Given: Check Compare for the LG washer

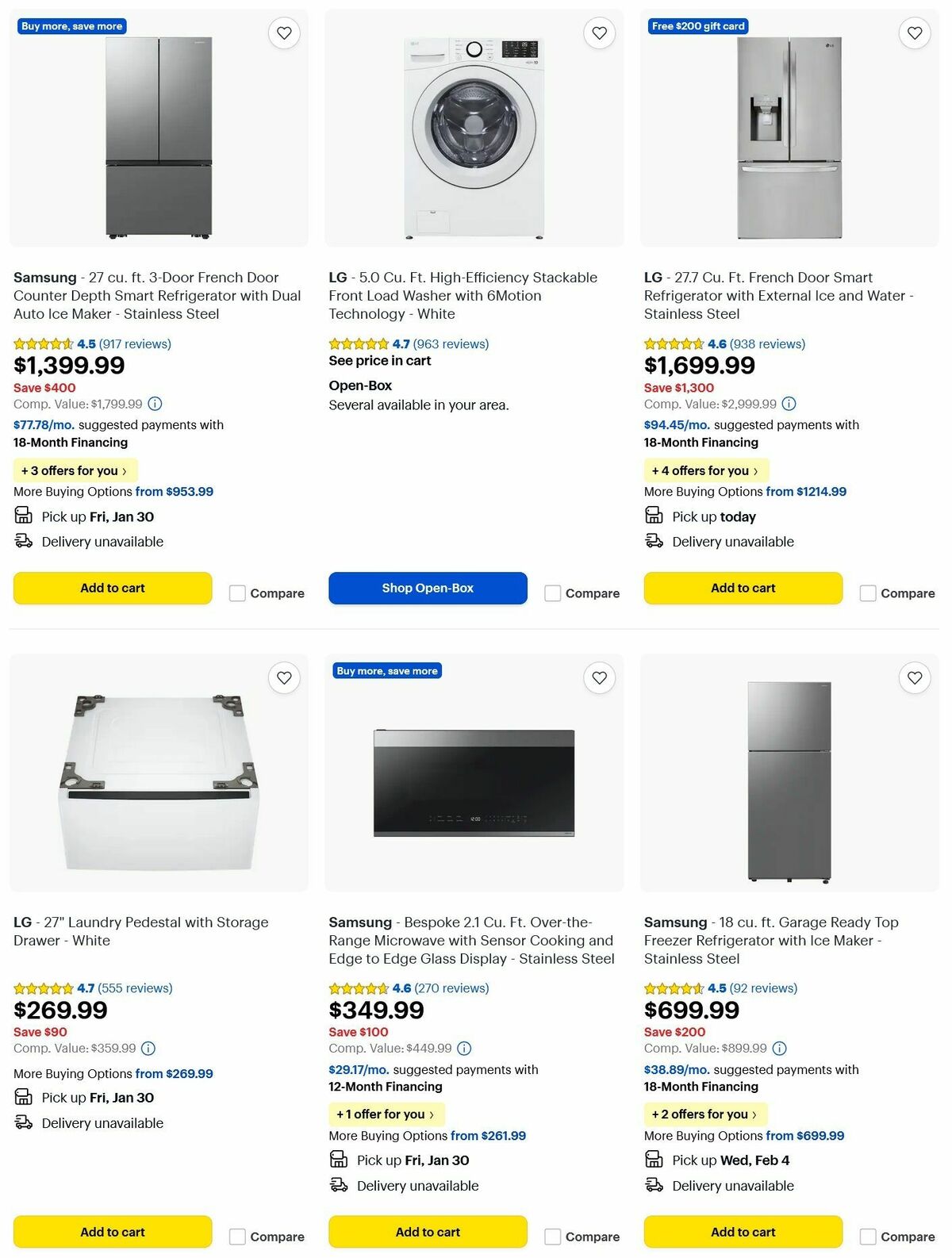Looking at the screenshot, I should (x=552, y=593).
